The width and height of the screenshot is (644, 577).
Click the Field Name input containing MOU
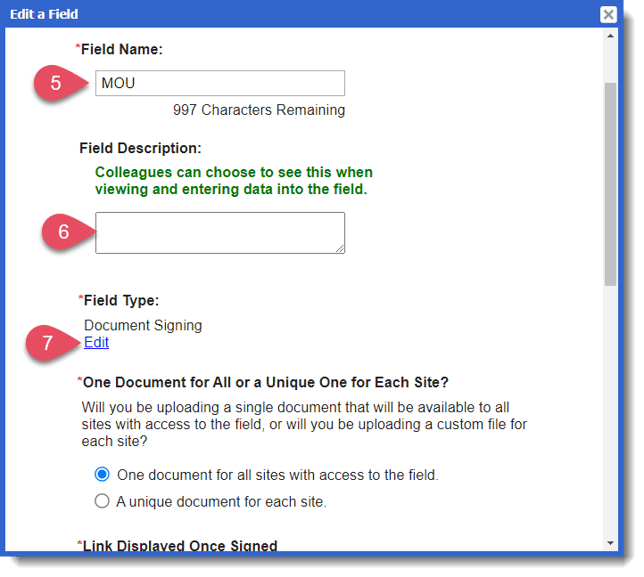(x=220, y=83)
